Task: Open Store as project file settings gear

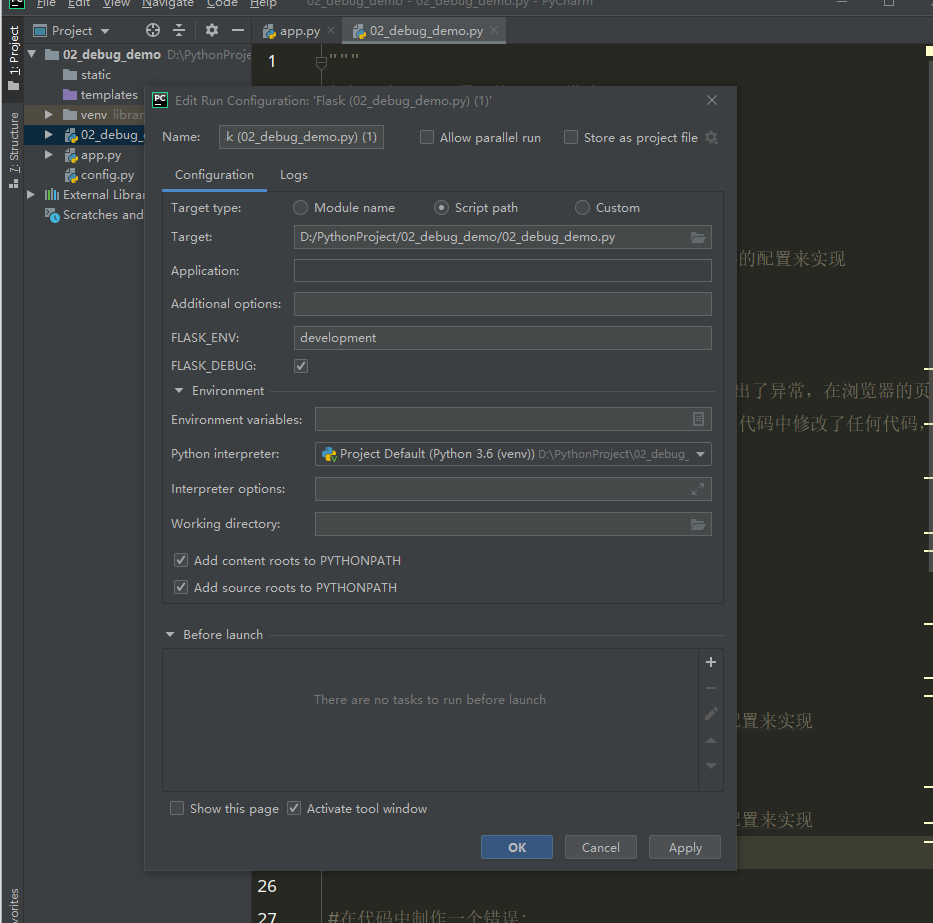Action: (x=711, y=137)
